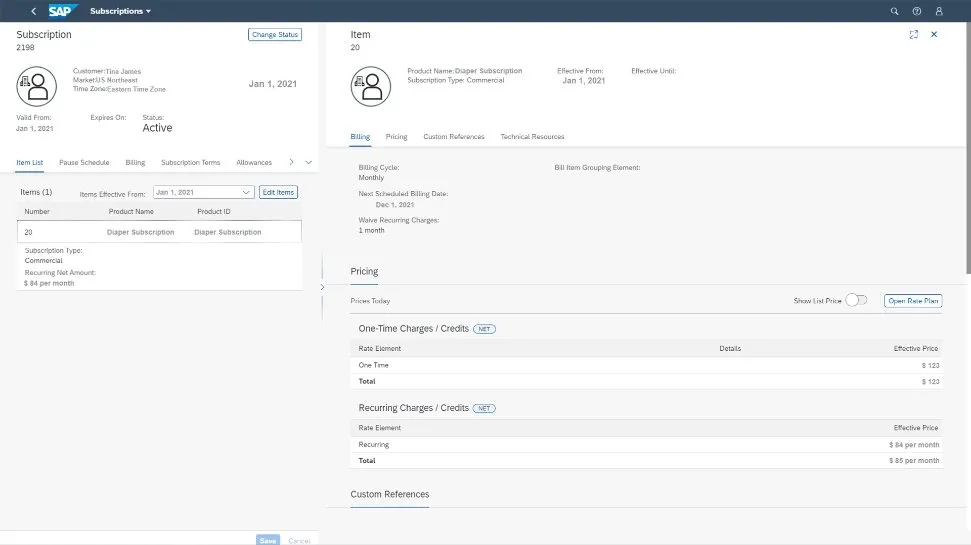Click Diaper Subscription in Product ID column
Screen dimensions: 971x545
tap(228, 232)
